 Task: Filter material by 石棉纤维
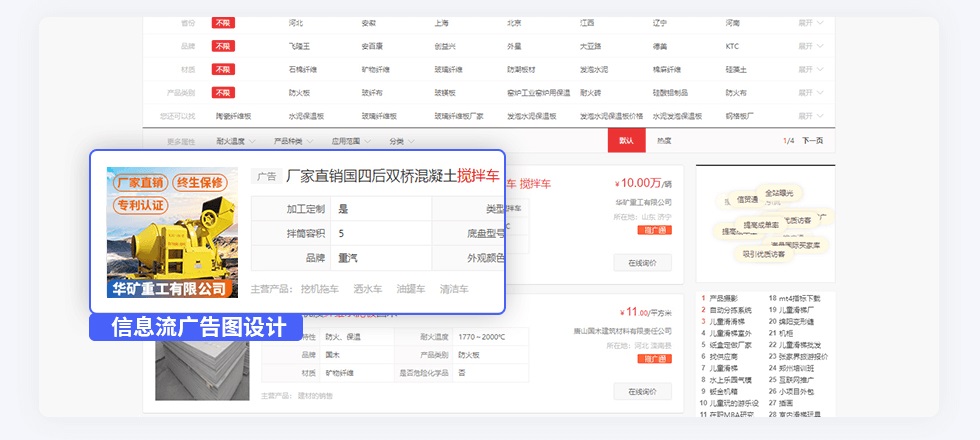tap(302, 69)
